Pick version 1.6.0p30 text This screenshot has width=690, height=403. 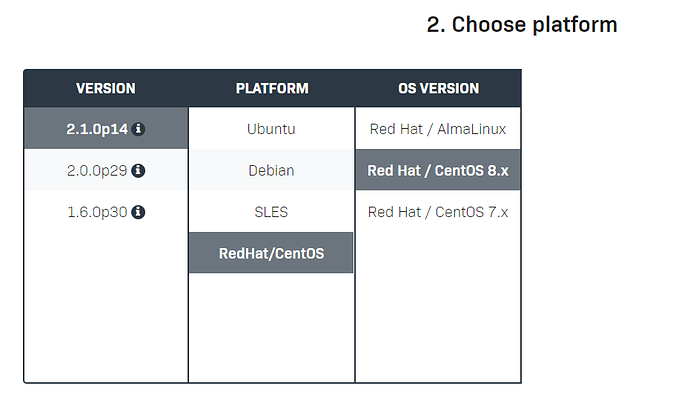coord(97,212)
